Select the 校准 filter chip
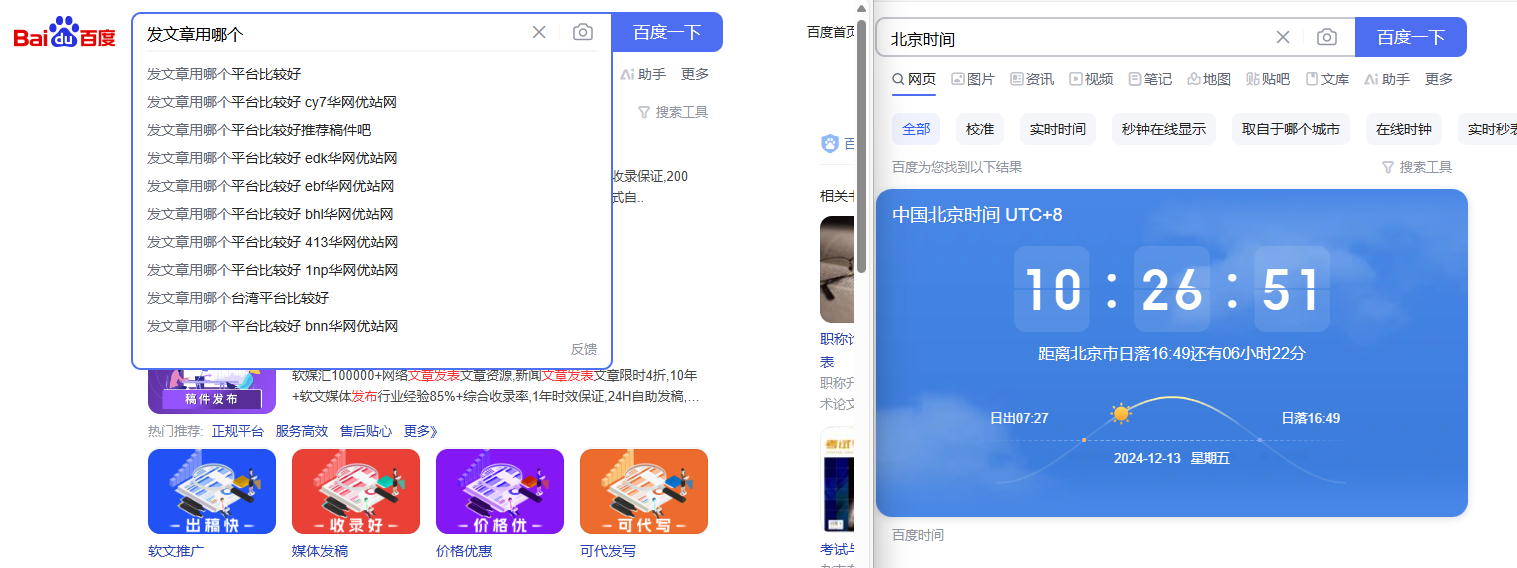Image resolution: width=1517 pixels, height=568 pixels. pyautogui.click(x=980, y=129)
